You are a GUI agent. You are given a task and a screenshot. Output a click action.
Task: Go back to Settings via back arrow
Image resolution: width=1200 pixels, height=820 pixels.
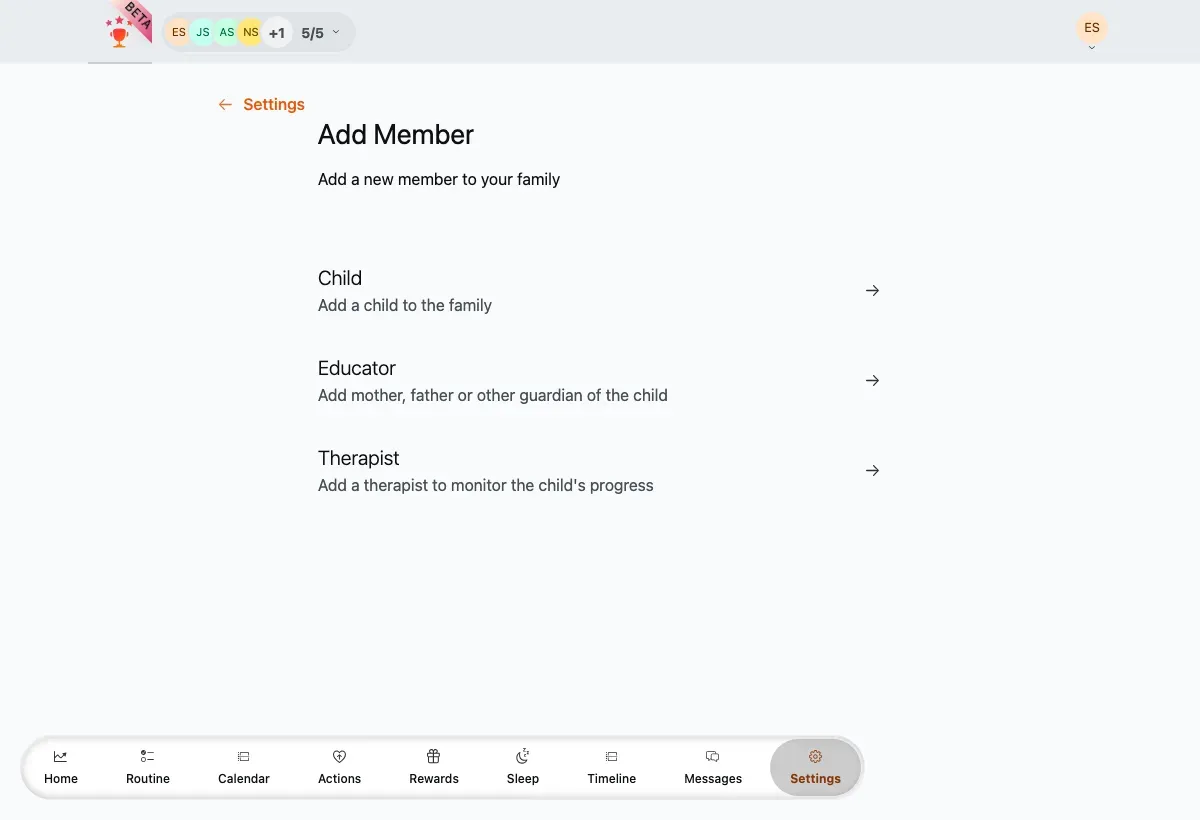pos(225,104)
